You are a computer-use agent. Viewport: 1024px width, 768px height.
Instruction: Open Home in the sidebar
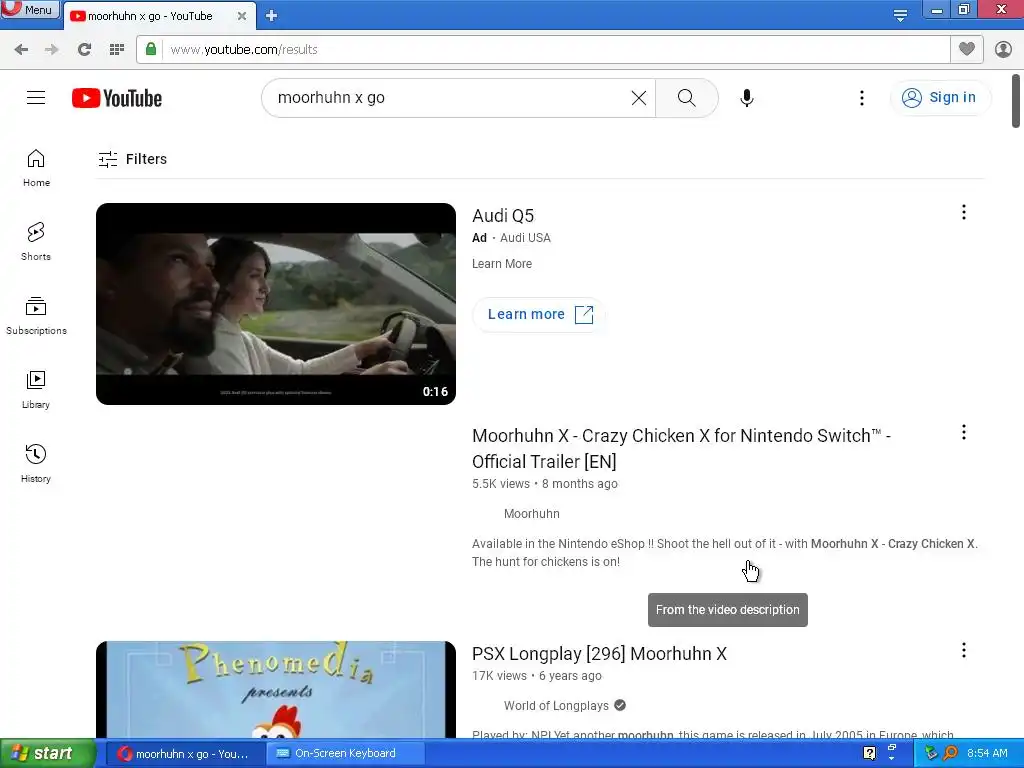click(x=36, y=168)
